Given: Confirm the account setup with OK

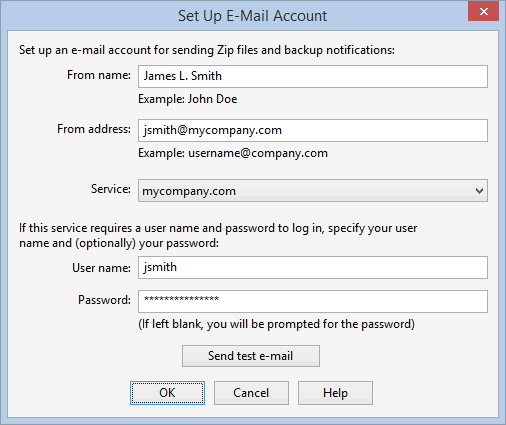Looking at the screenshot, I should (167, 393).
